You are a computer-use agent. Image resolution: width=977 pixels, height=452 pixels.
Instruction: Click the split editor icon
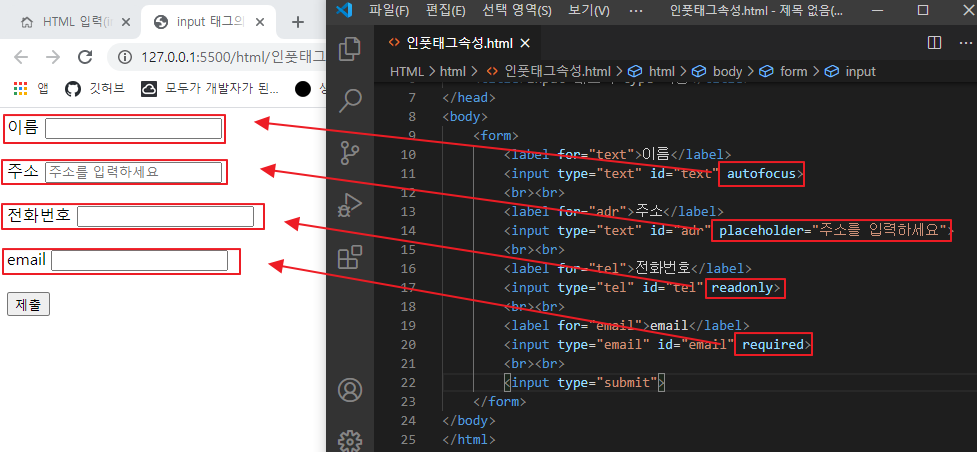point(934,42)
